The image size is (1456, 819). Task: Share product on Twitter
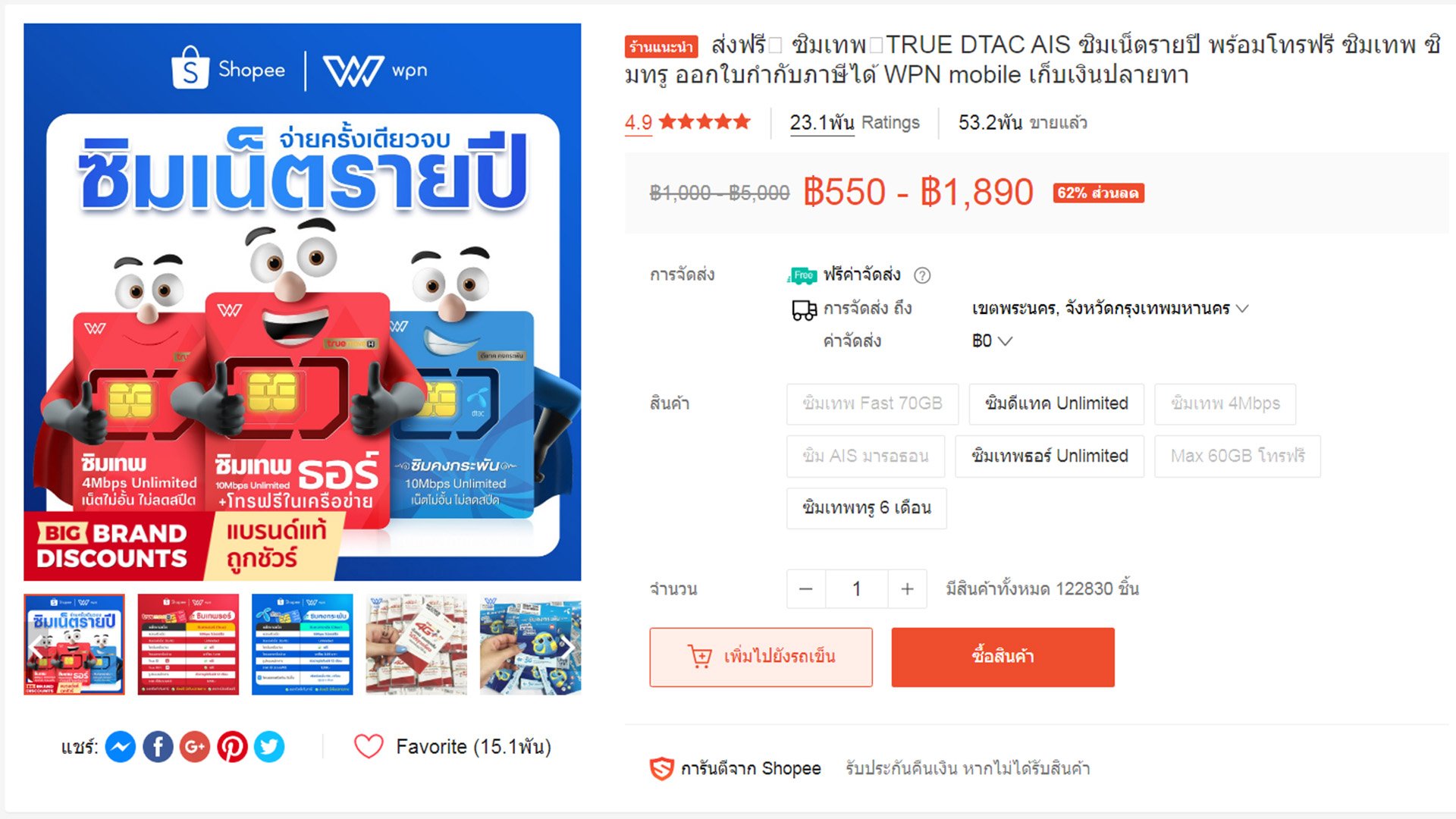point(269,747)
